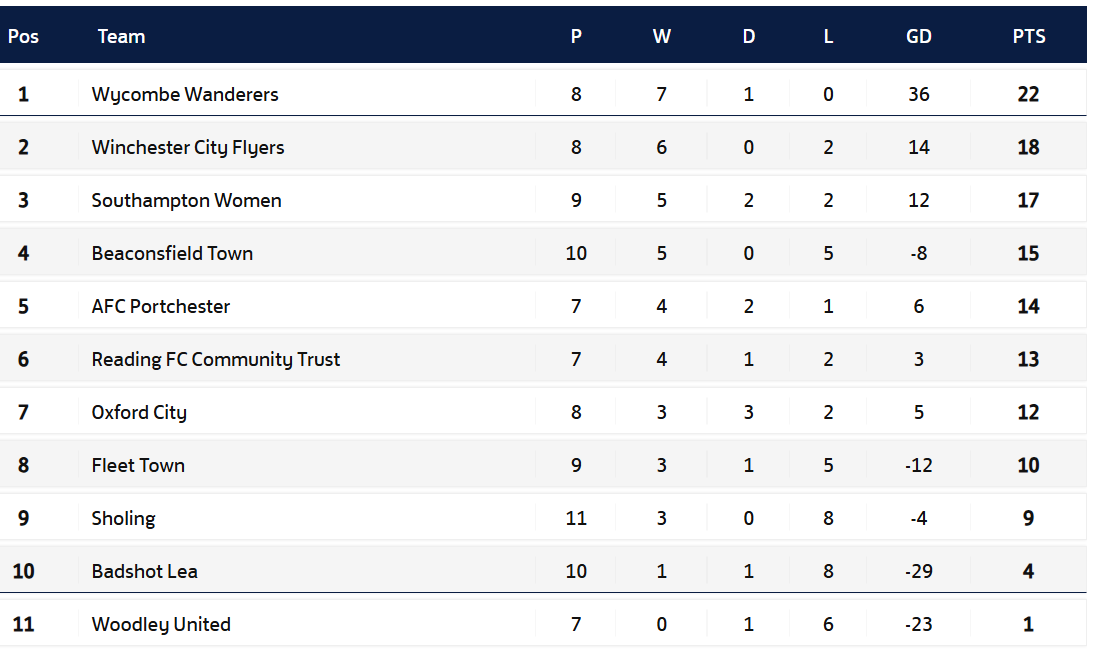The width and height of the screenshot is (1096, 657).
Task: Open the Winchester City Flyers team link
Action: 188,147
